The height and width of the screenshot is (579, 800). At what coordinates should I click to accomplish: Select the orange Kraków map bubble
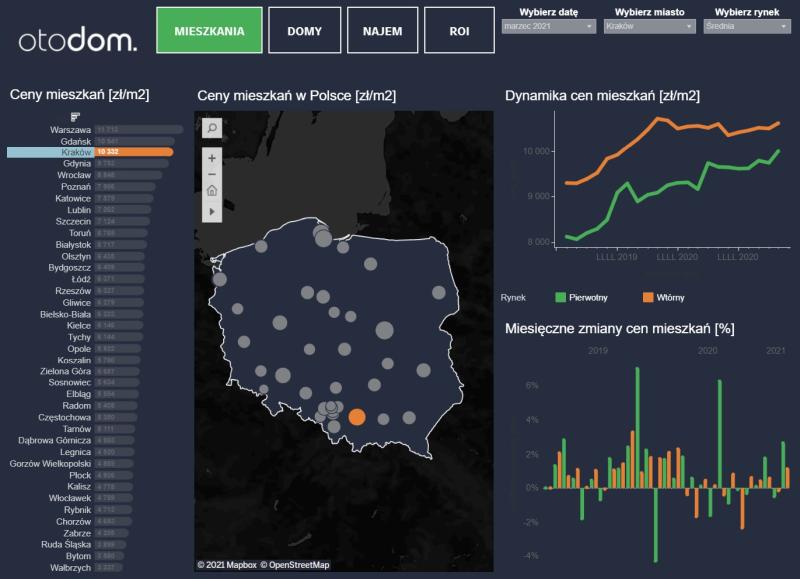point(357,417)
